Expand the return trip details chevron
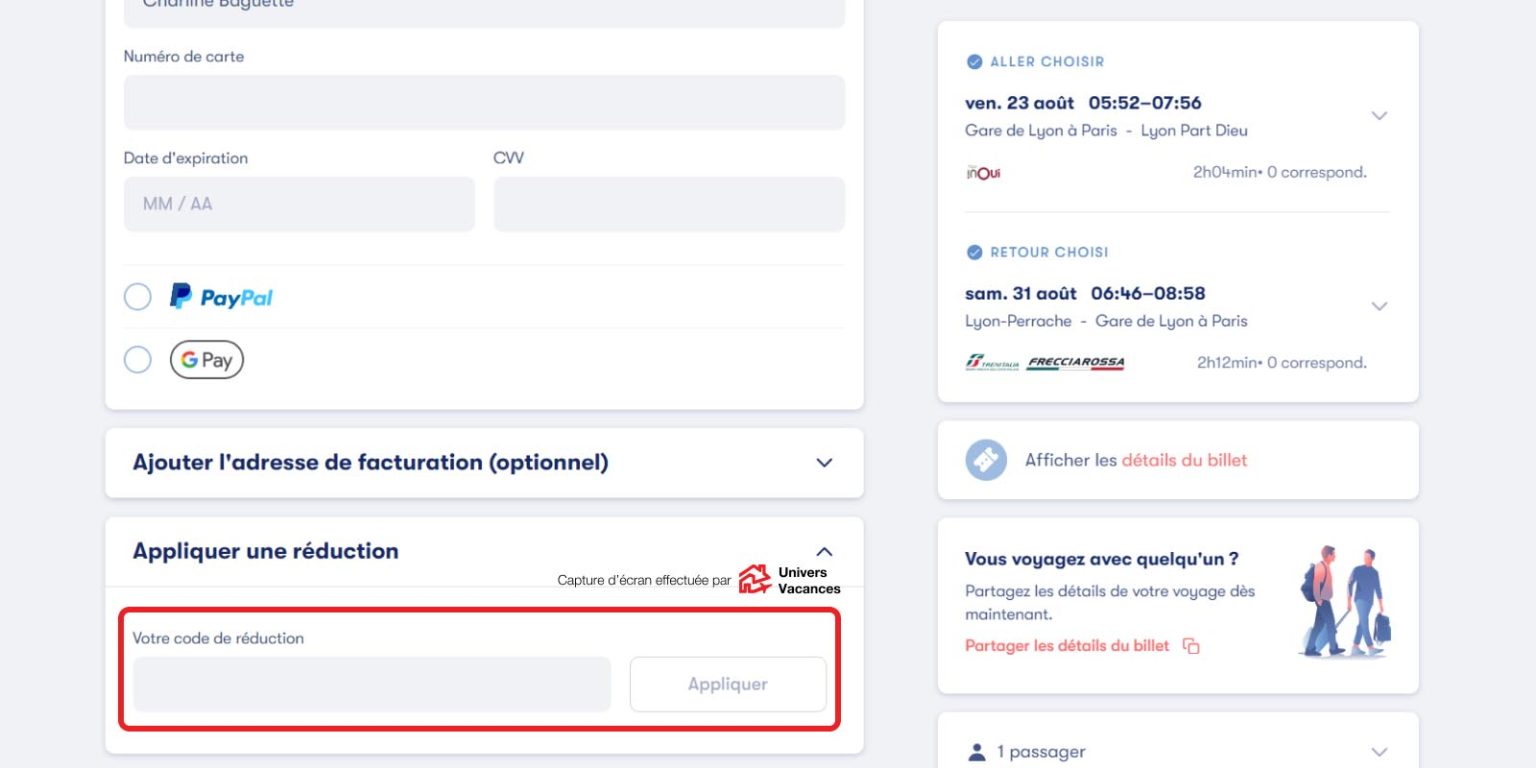The width and height of the screenshot is (1536, 768). [x=1379, y=306]
